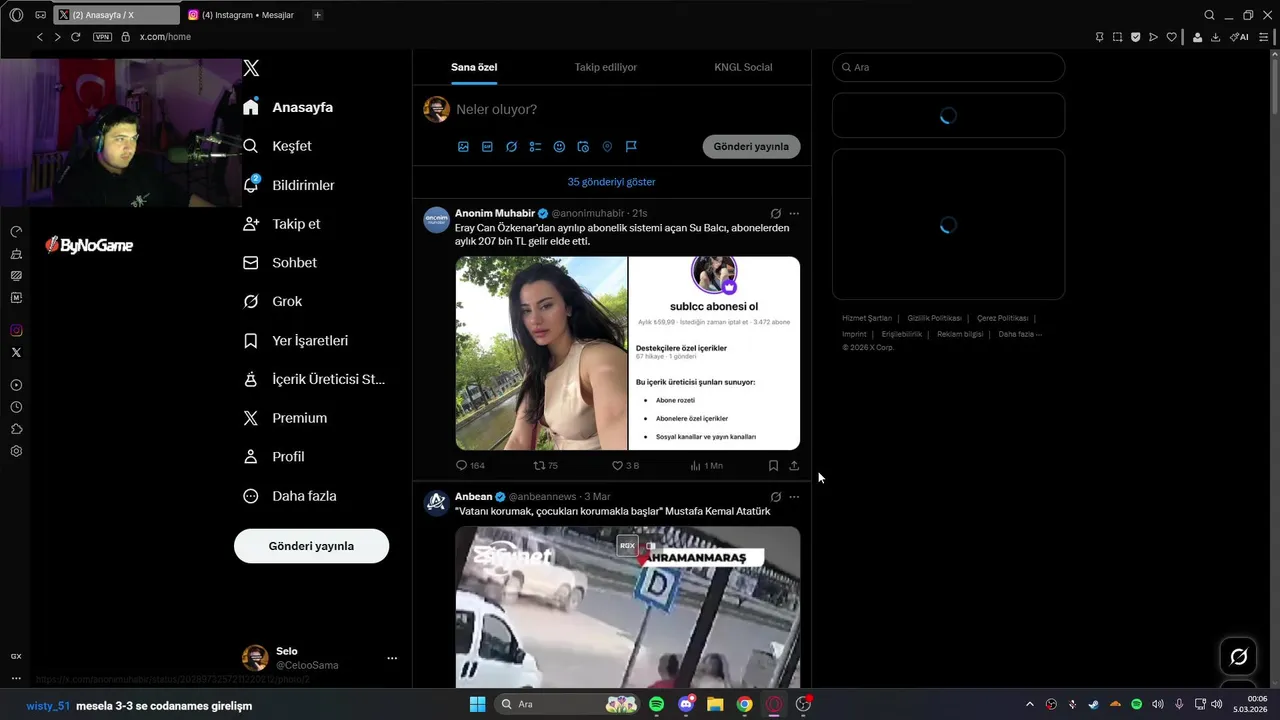Viewport: 1280px width, 720px height.
Task: Take a snapshot with Opera toolbar
Action: tap(1117, 37)
